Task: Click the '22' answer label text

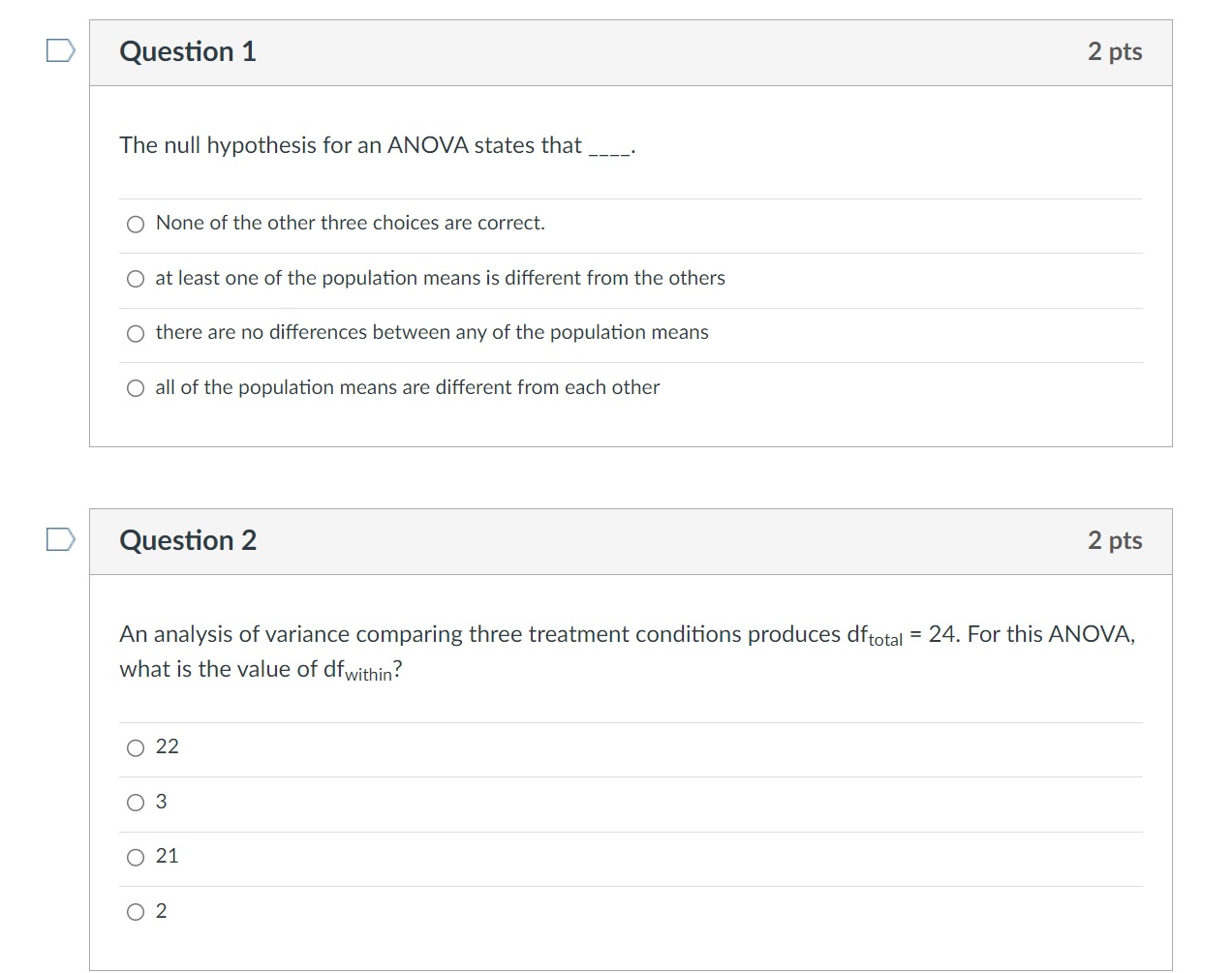Action: (167, 746)
